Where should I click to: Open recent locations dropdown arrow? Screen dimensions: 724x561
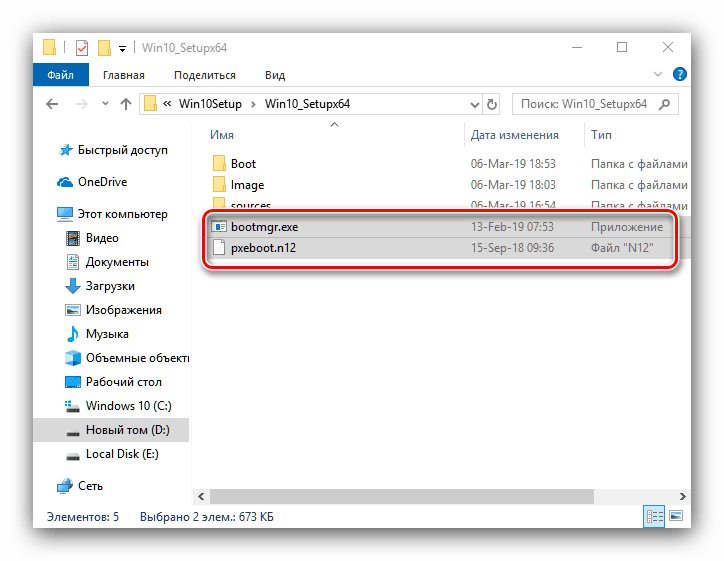105,104
